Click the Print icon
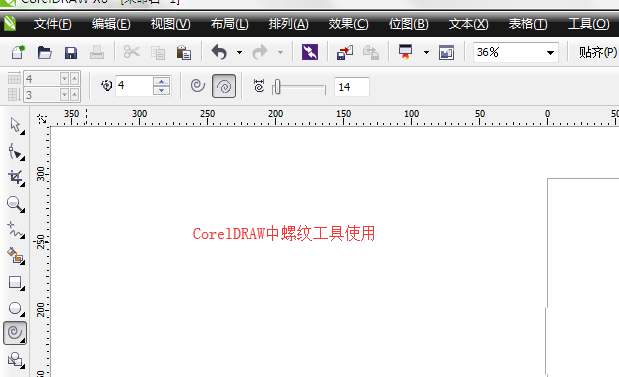This screenshot has width=619, height=377. coord(97,52)
